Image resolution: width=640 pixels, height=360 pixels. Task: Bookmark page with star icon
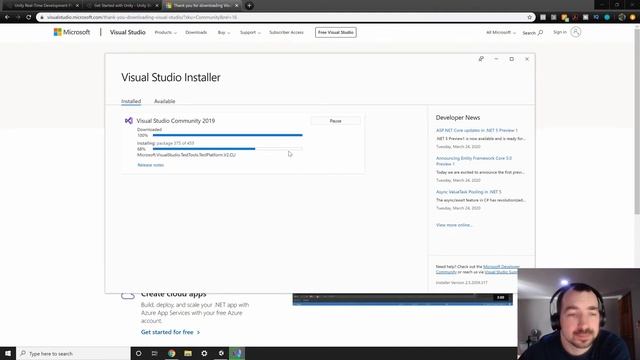[x=530, y=17]
